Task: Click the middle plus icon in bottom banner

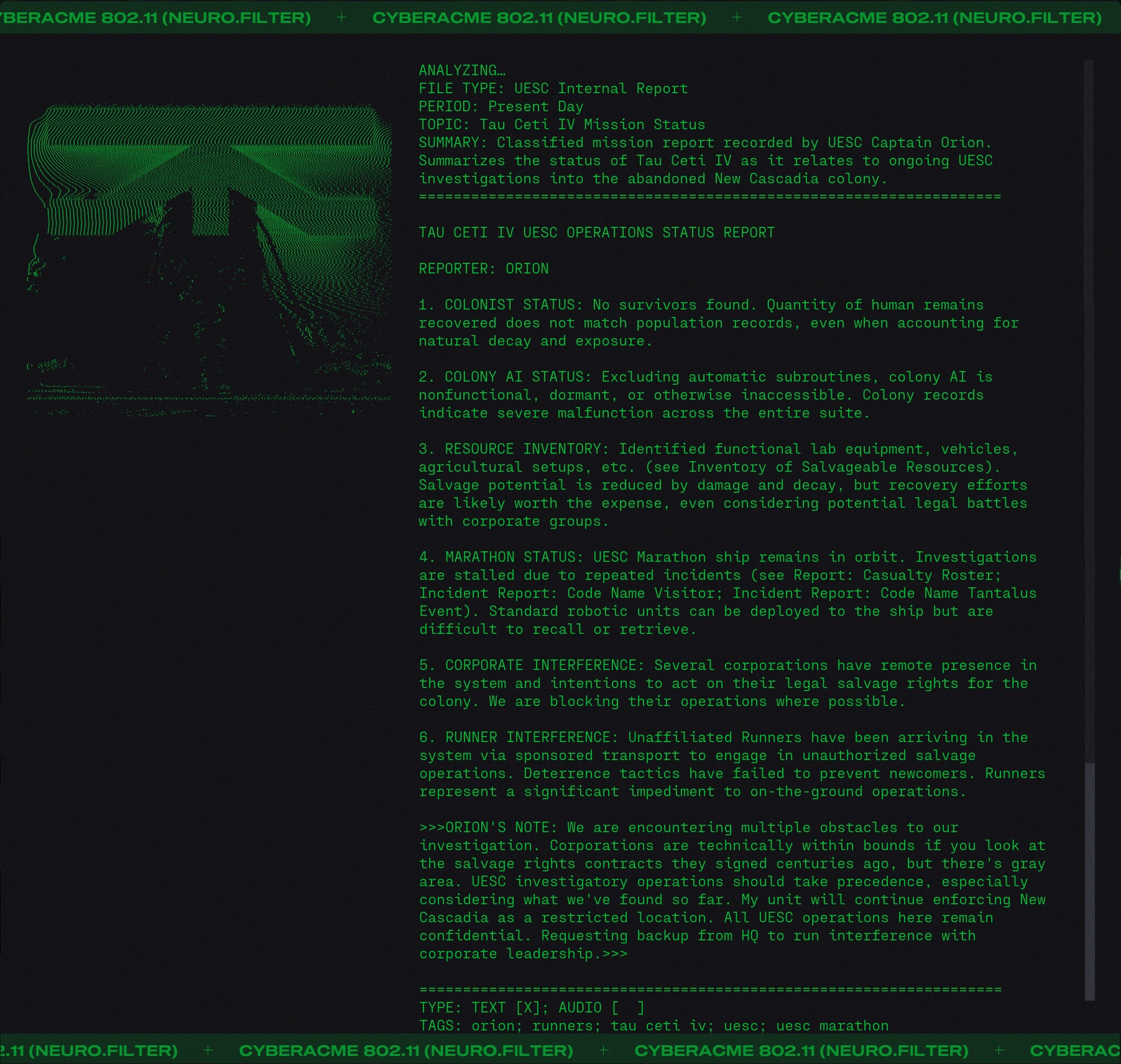Action: pyautogui.click(x=603, y=1050)
